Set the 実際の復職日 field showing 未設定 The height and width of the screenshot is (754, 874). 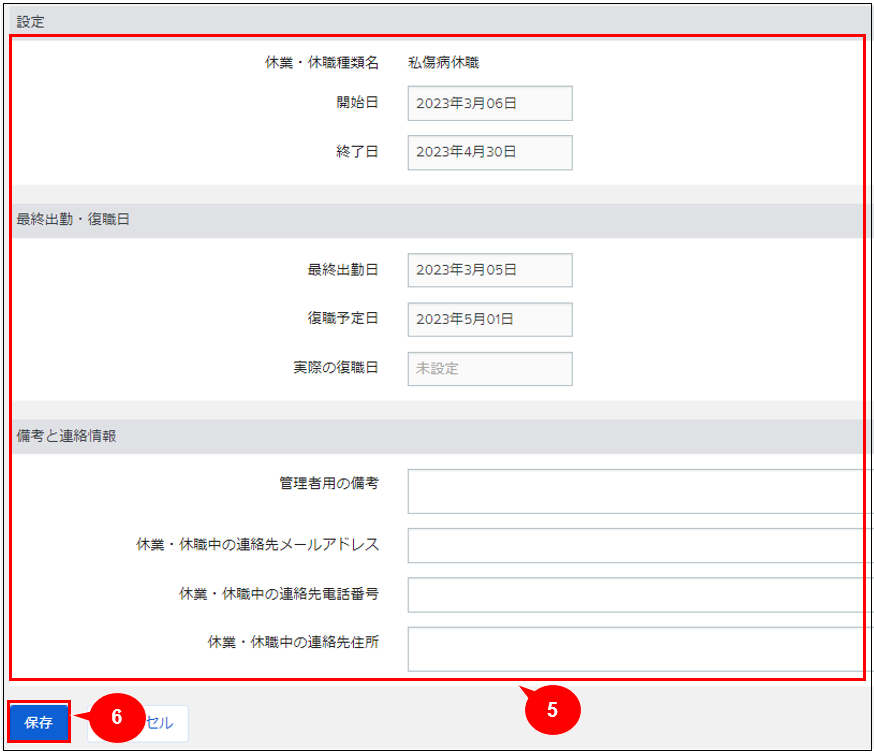(489, 369)
